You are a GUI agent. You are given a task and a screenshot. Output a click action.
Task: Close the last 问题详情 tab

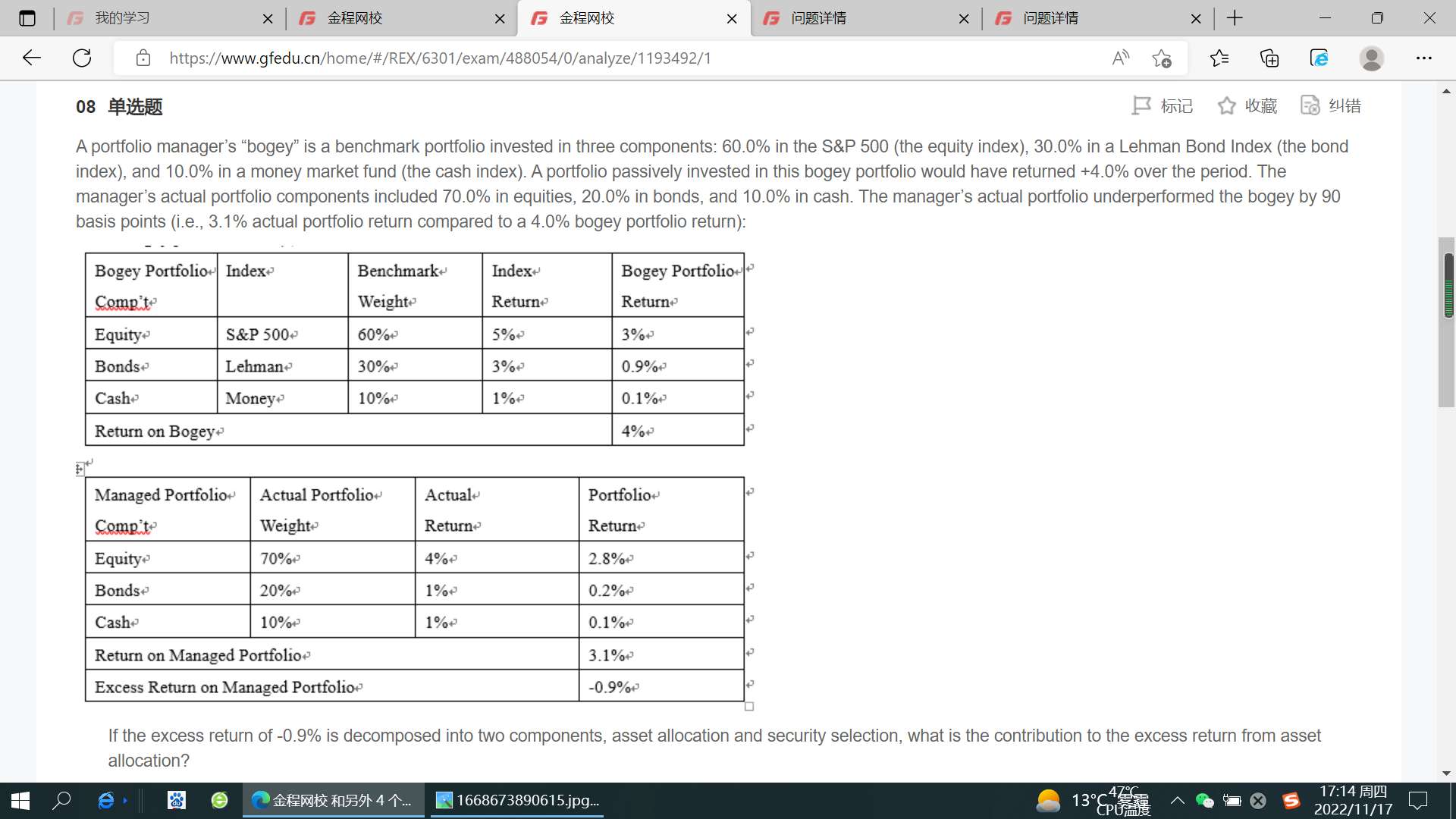tap(1196, 18)
